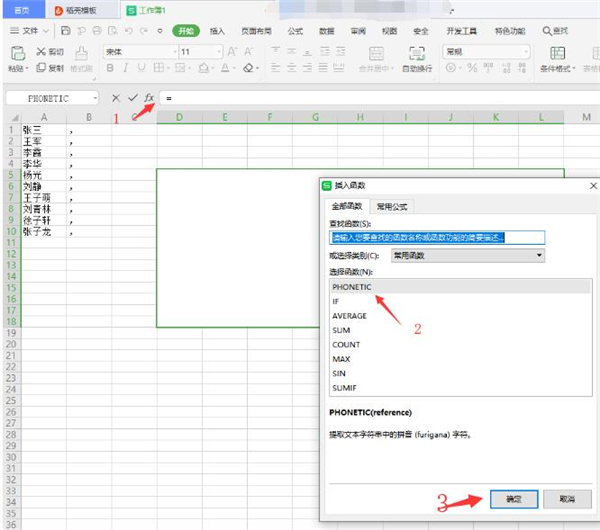Click the 剪切 (cut) scissors icon
600x530 pixels.
(x=41, y=52)
